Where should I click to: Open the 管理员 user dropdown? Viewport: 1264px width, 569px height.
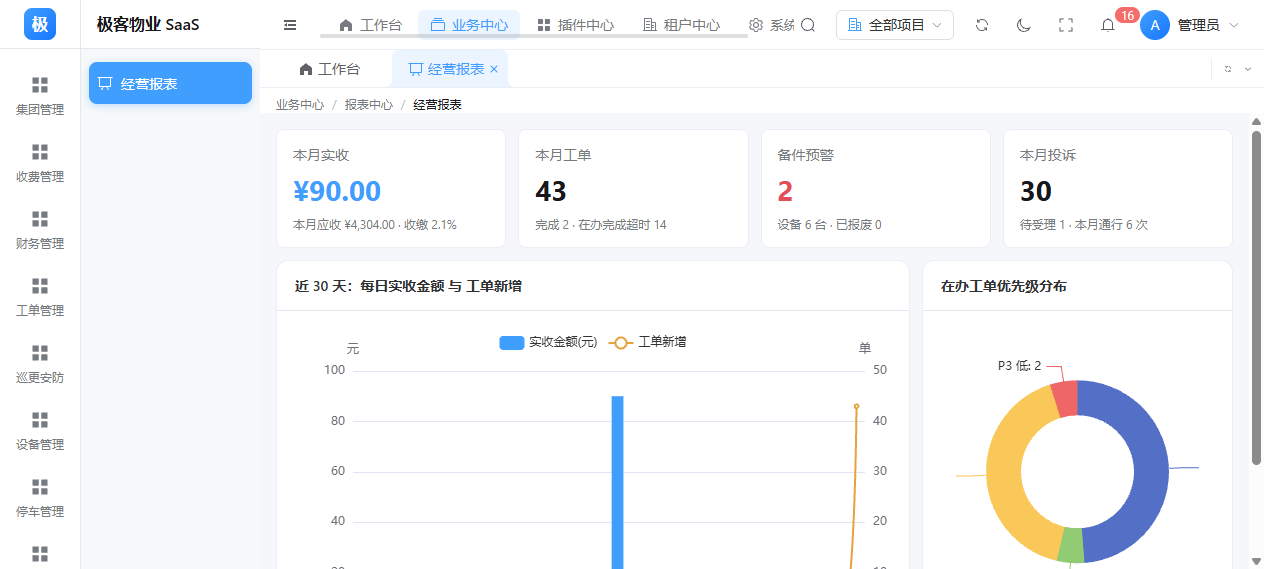(1208, 25)
